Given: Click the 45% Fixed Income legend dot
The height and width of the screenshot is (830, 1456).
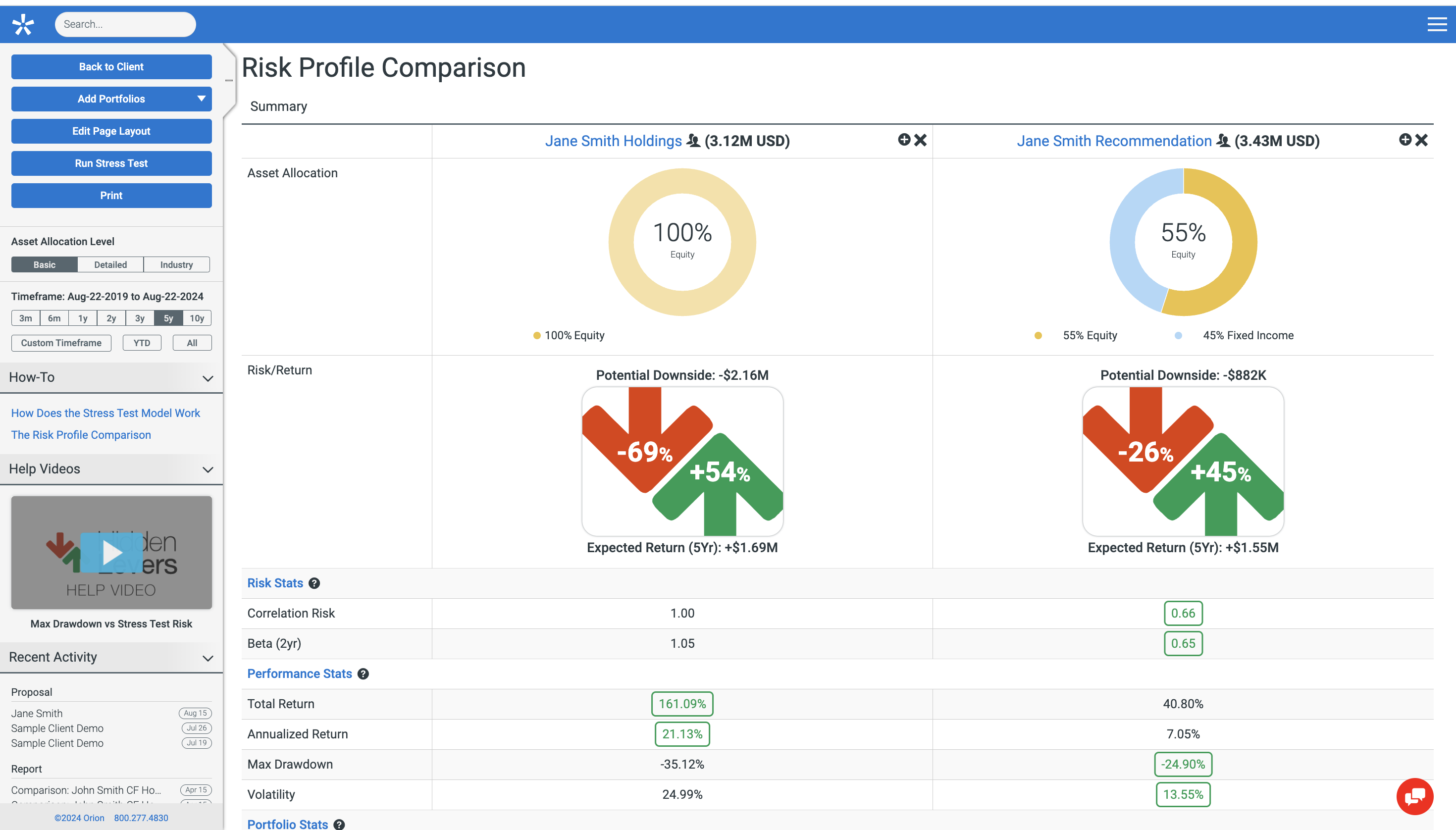Looking at the screenshot, I should click(x=1178, y=336).
